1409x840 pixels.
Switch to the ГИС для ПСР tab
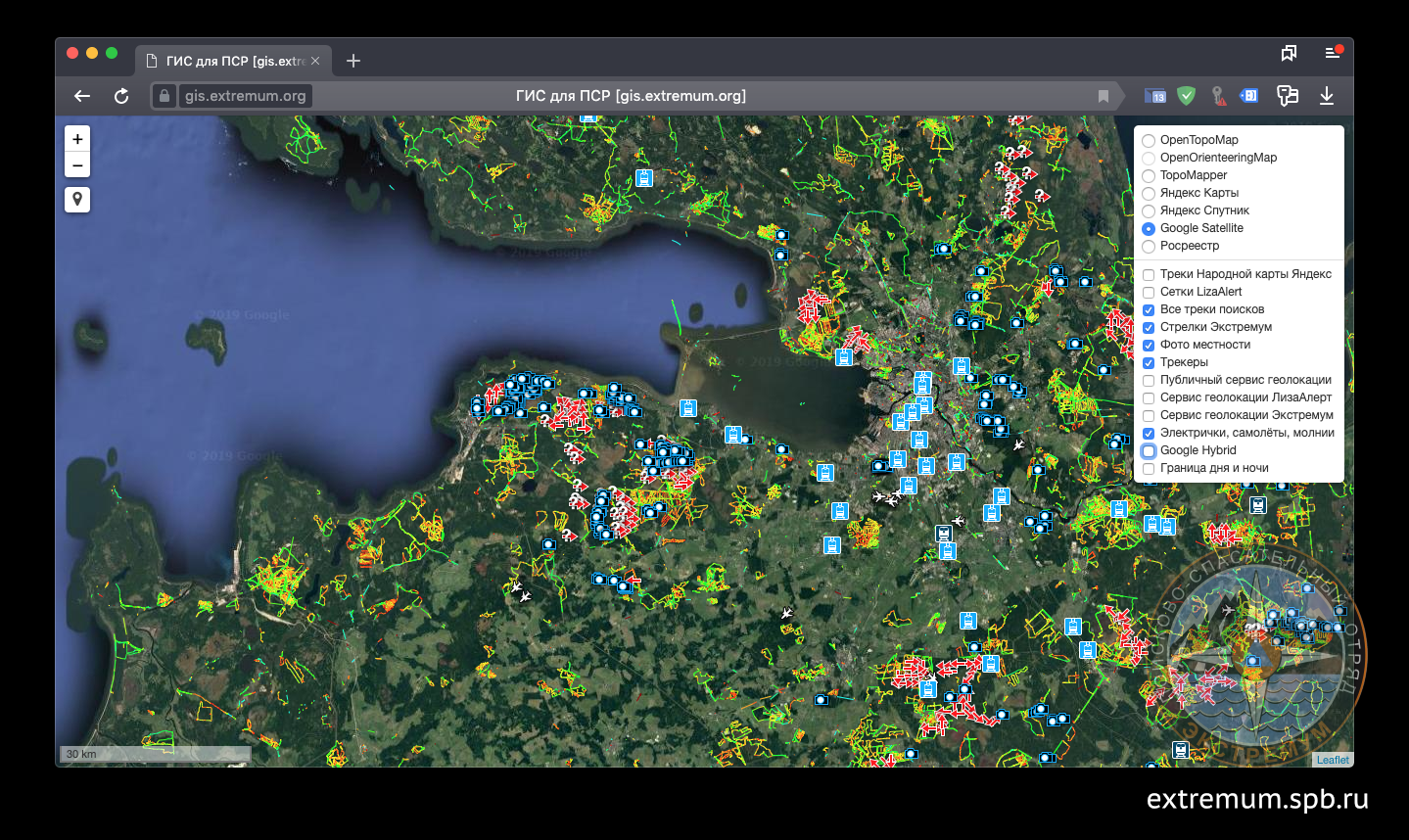coord(235,61)
